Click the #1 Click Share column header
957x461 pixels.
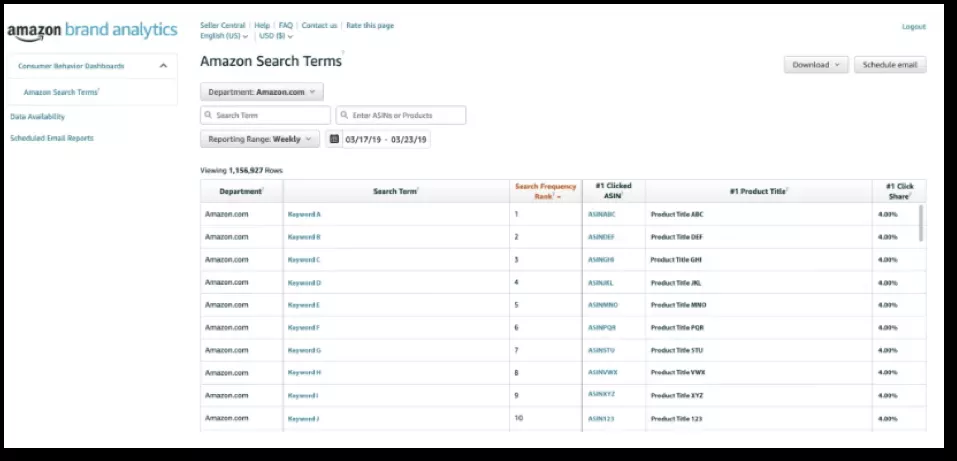point(900,191)
